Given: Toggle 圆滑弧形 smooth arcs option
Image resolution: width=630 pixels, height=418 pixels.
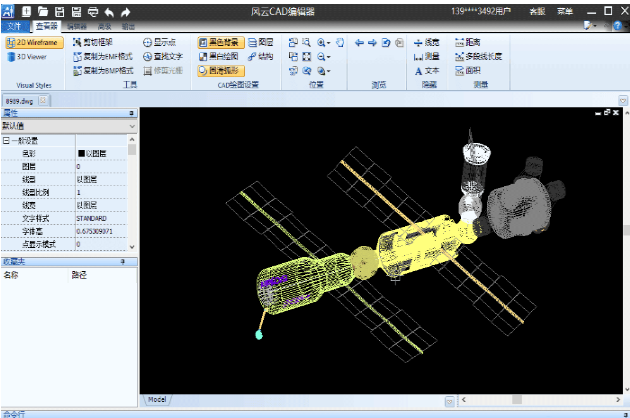Looking at the screenshot, I should pos(218,71).
